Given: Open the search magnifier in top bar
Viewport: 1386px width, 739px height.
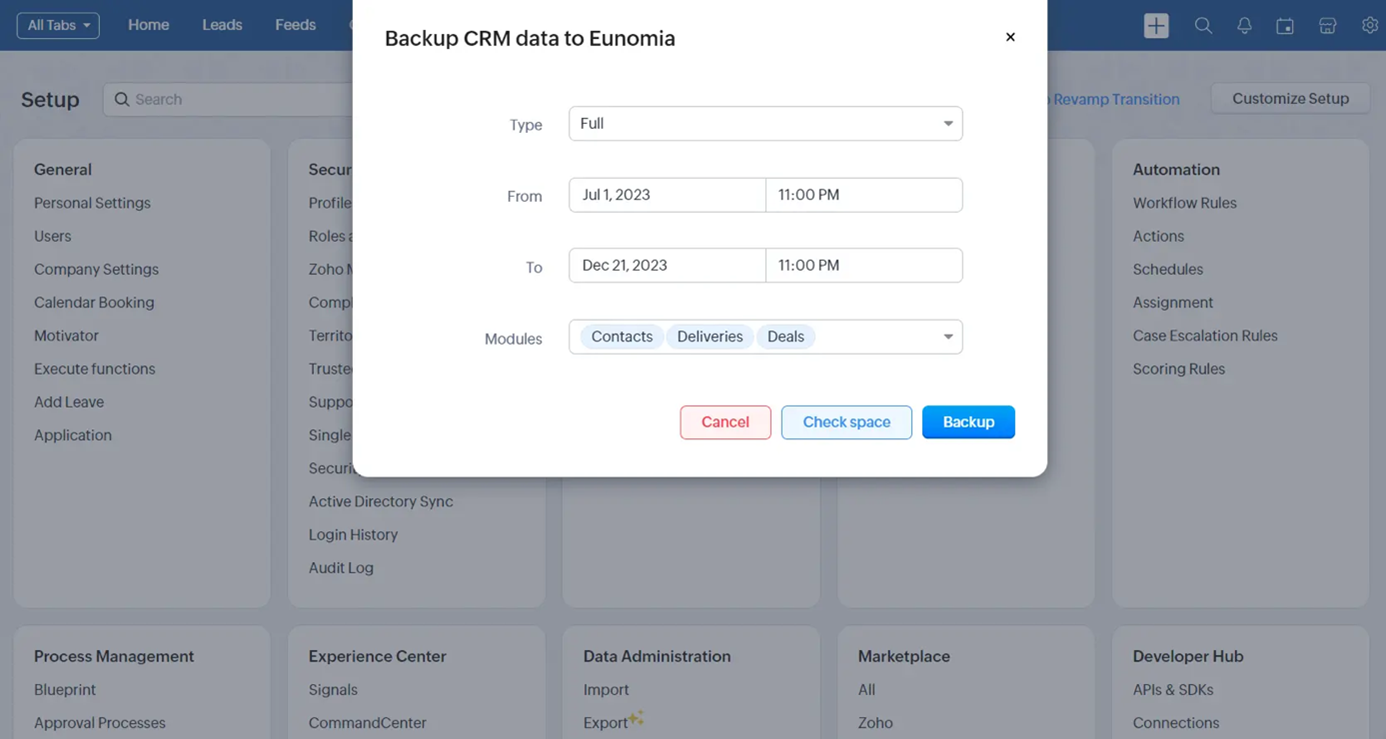Looking at the screenshot, I should 1203,26.
